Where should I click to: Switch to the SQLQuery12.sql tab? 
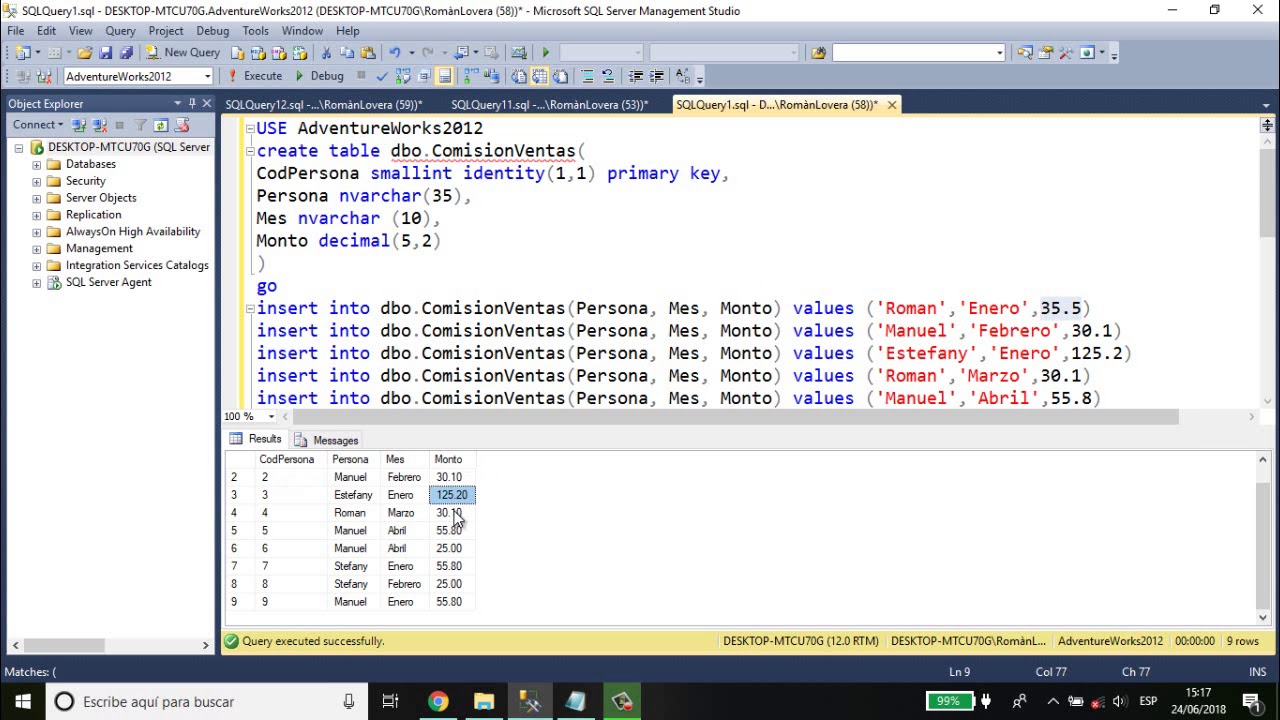click(324, 104)
